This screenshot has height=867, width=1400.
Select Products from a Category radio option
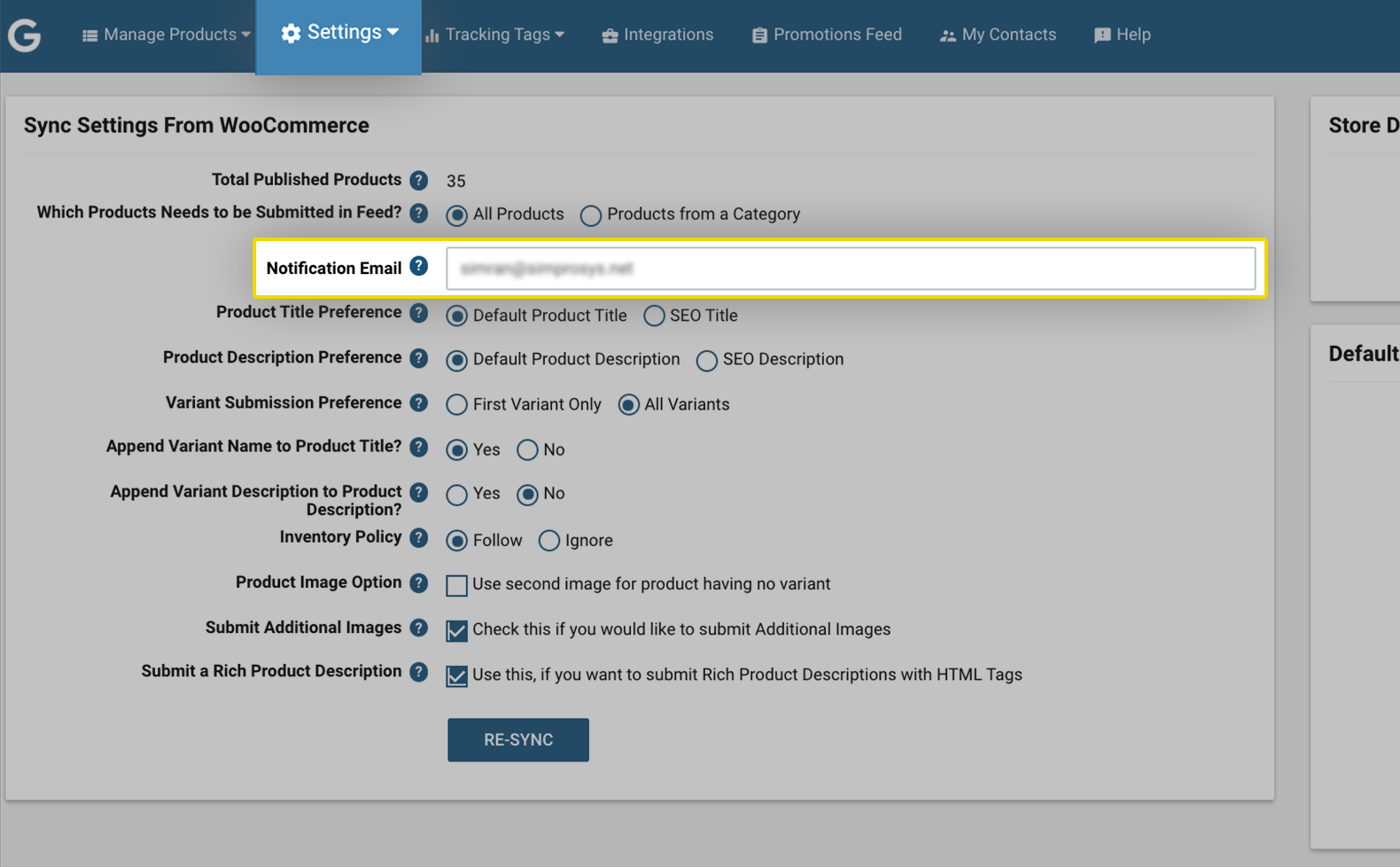591,215
